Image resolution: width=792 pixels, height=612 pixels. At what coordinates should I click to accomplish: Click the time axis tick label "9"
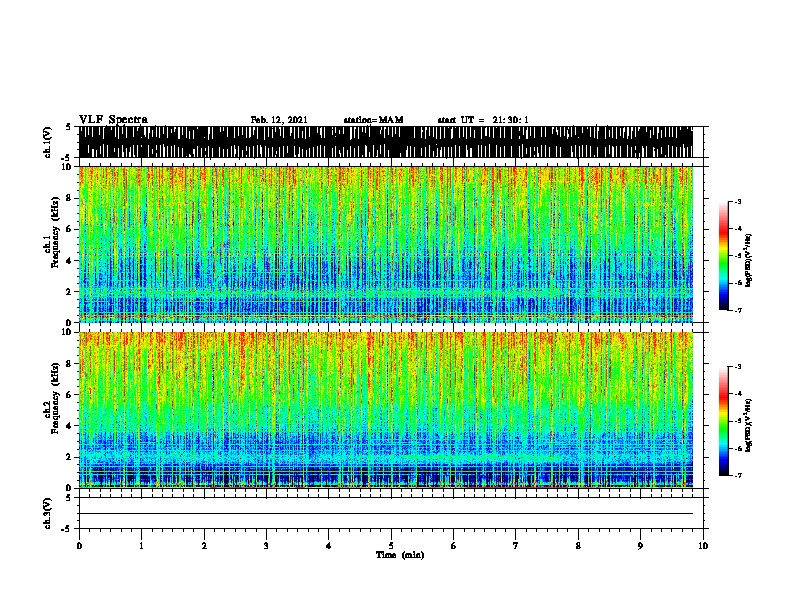(640, 546)
